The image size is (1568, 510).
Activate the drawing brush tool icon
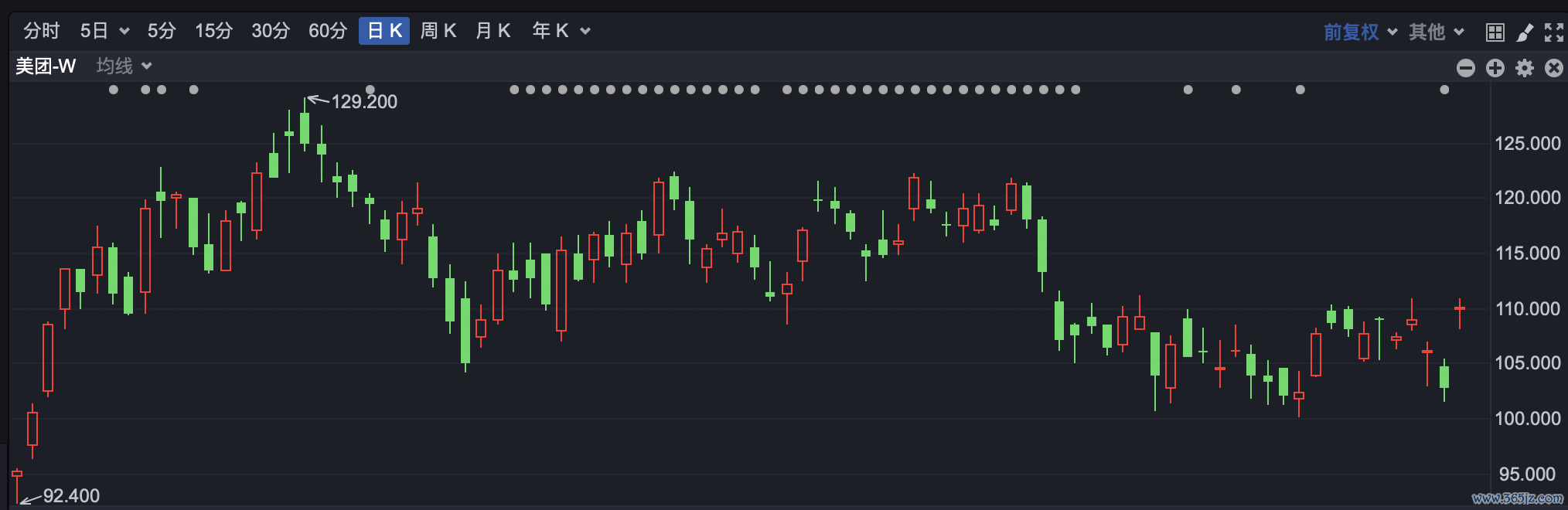coord(1525,32)
